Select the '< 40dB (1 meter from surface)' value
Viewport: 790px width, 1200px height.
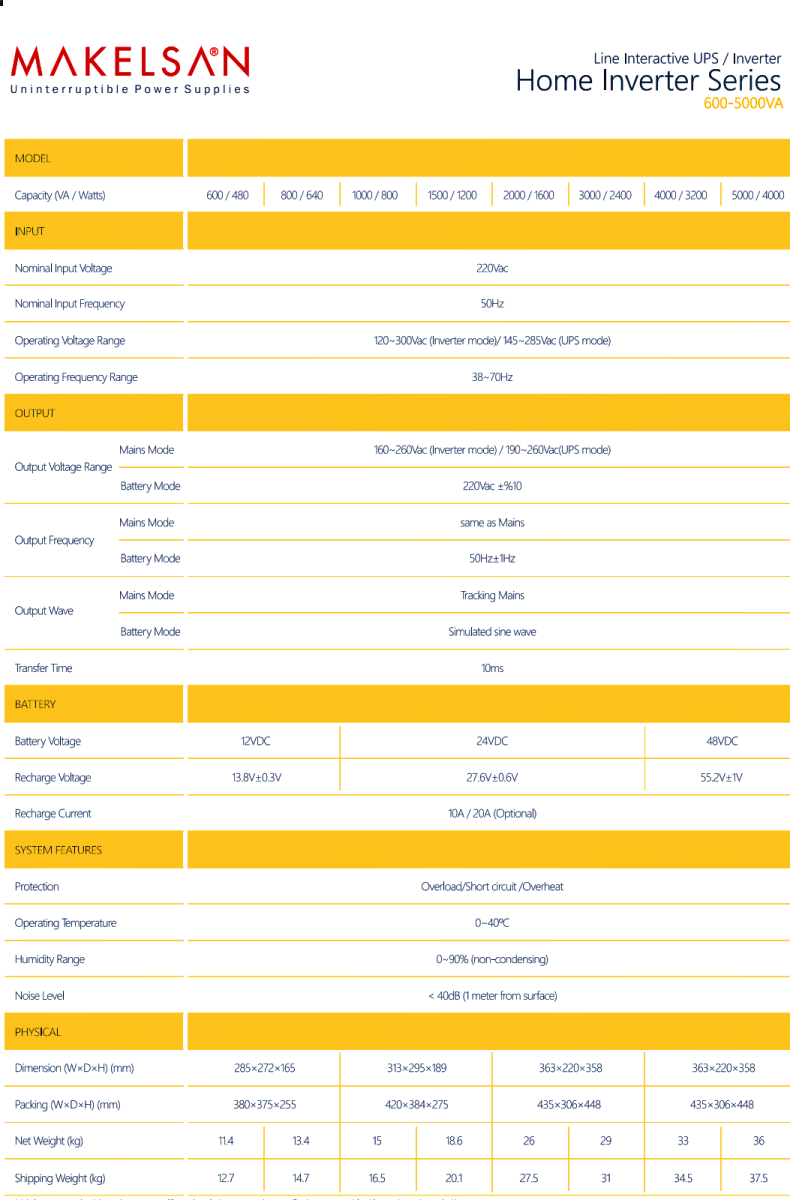click(492, 996)
